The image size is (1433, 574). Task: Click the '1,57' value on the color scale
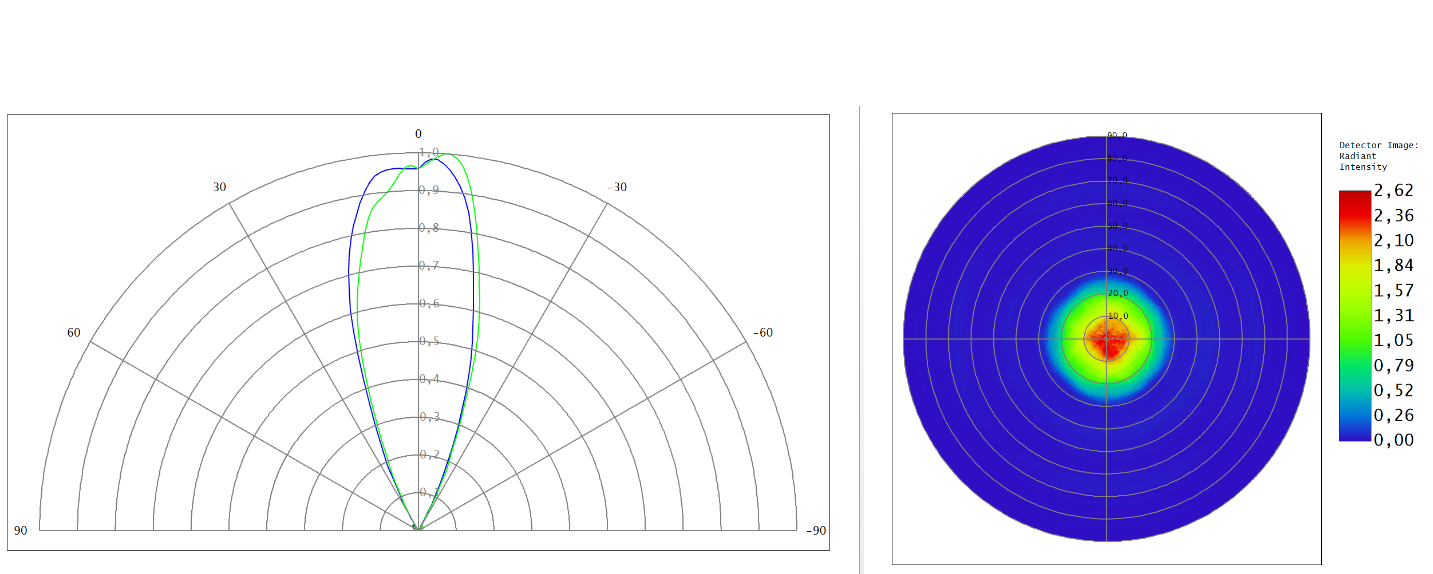(1394, 290)
